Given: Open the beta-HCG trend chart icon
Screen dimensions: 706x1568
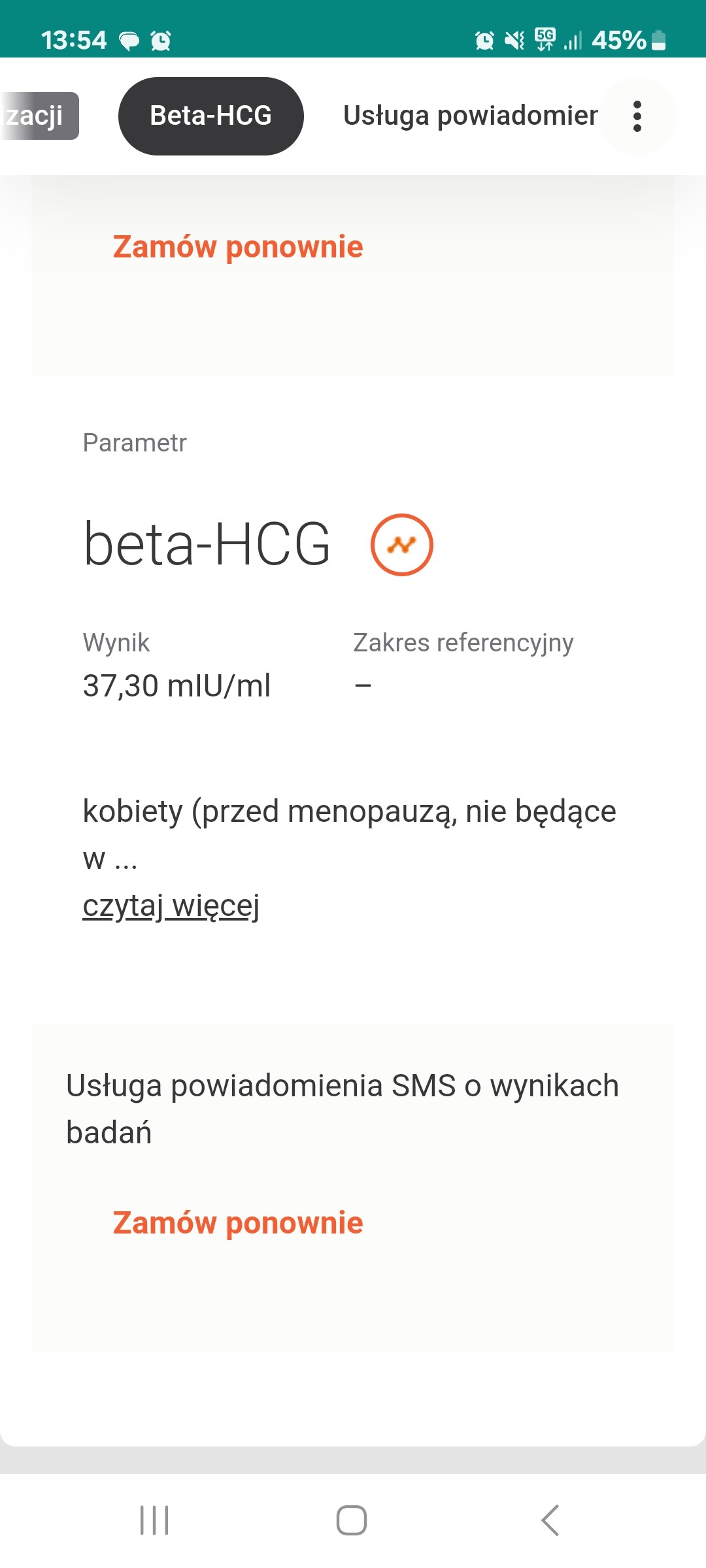Looking at the screenshot, I should [x=401, y=545].
